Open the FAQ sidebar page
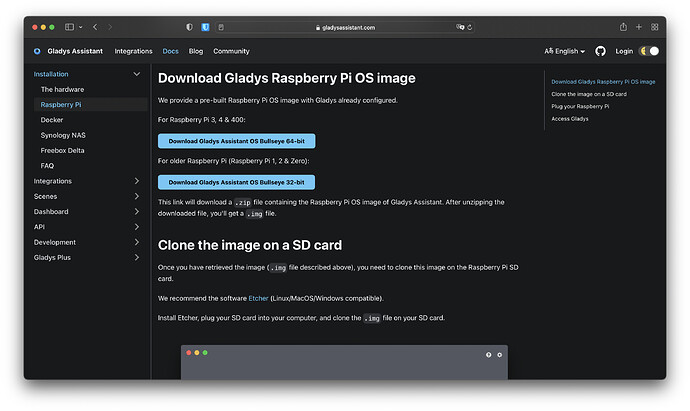 coord(47,166)
